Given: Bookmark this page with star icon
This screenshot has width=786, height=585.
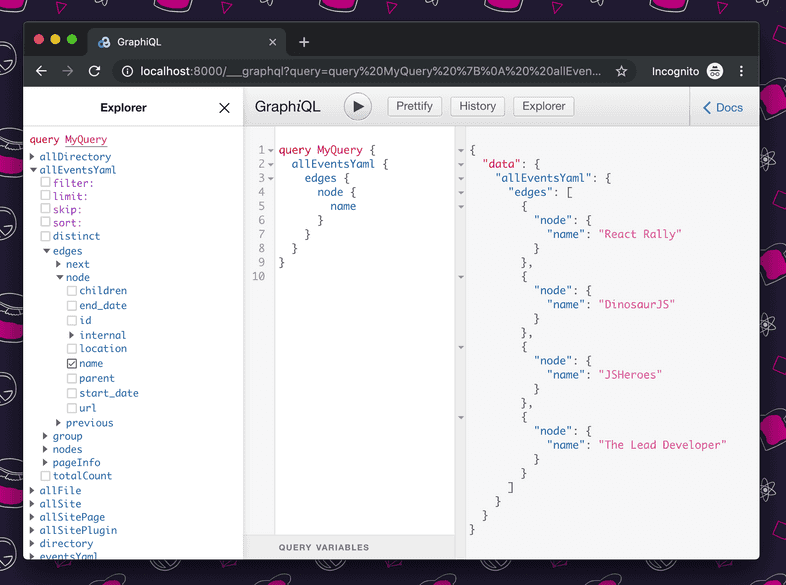Looking at the screenshot, I should coord(621,71).
